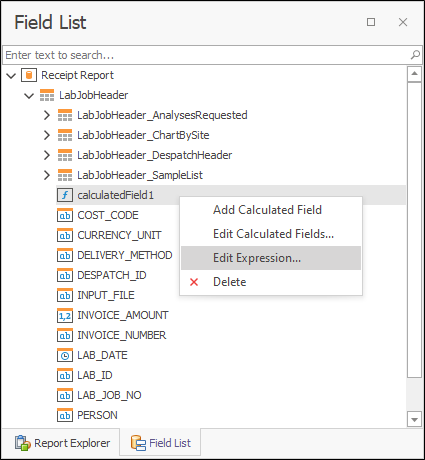Click the scrollbar up arrow
The width and height of the screenshot is (425, 460).
414,74
